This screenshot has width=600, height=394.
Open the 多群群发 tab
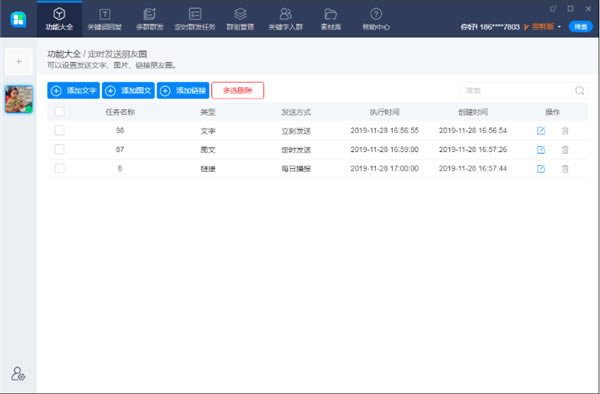(x=150, y=19)
